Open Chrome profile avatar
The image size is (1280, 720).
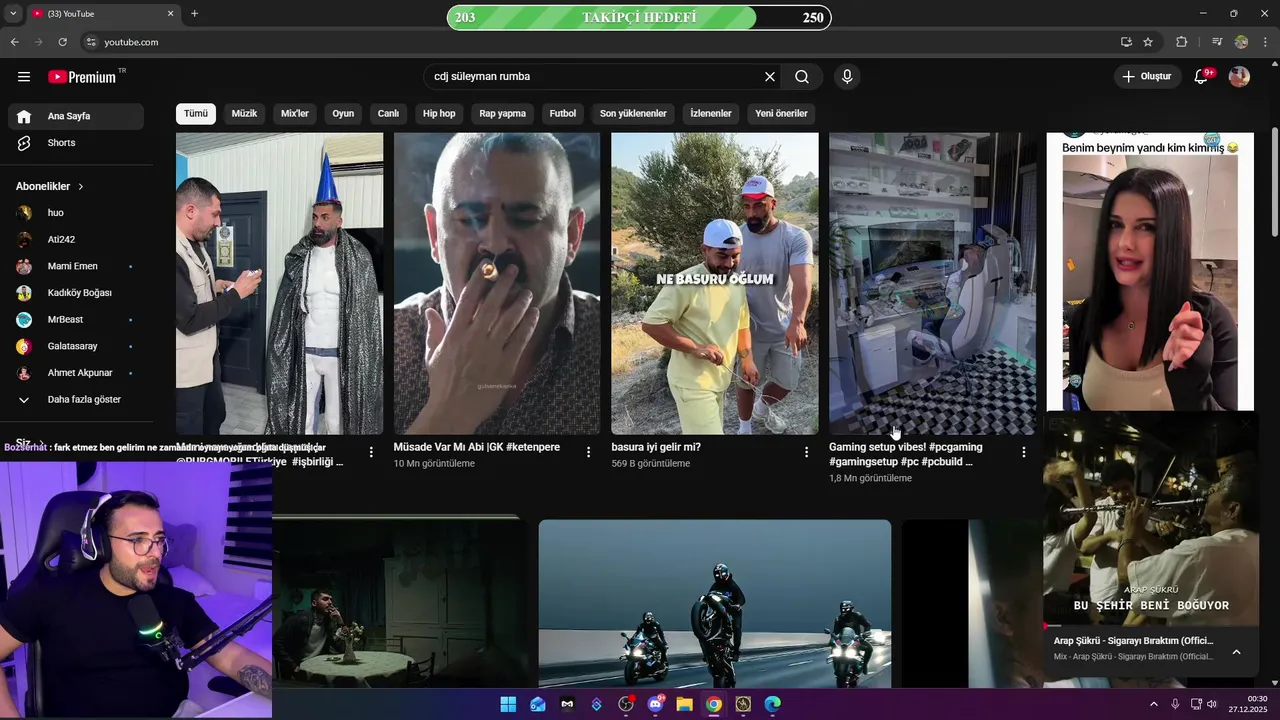[1241, 42]
